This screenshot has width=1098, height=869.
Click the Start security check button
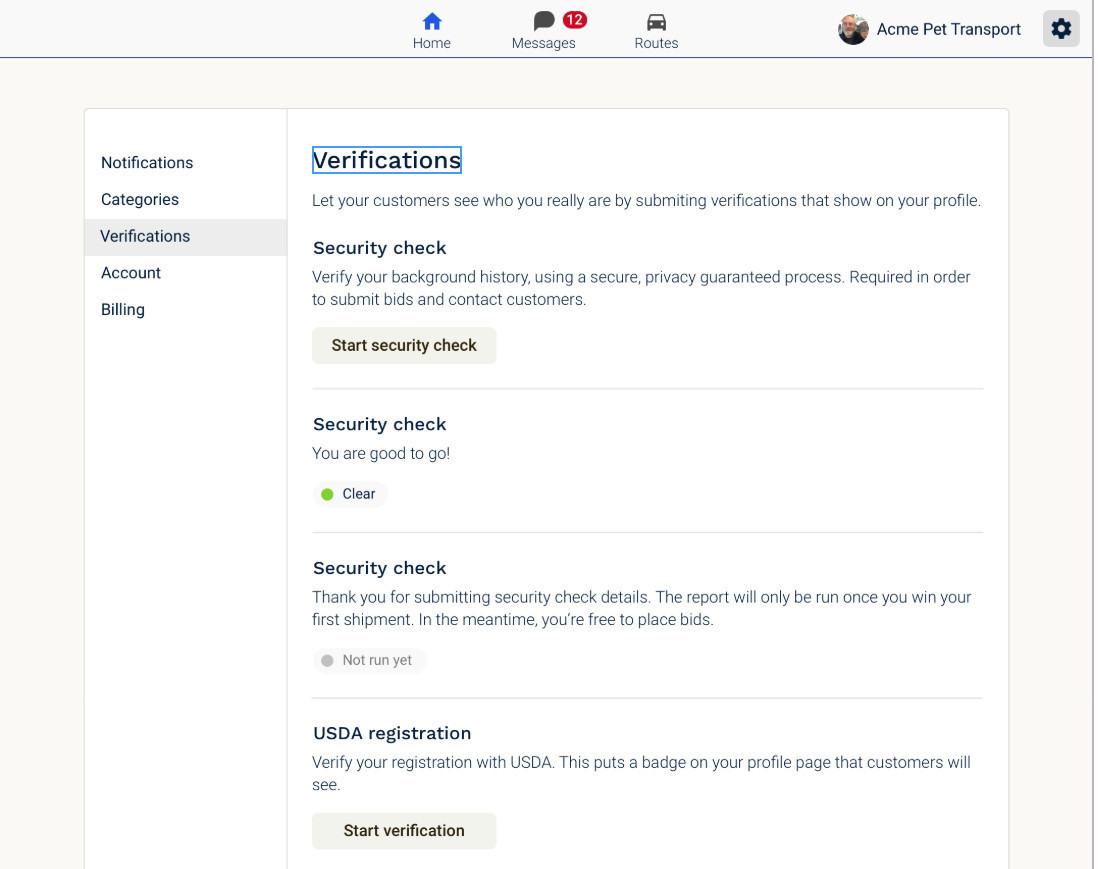(404, 345)
